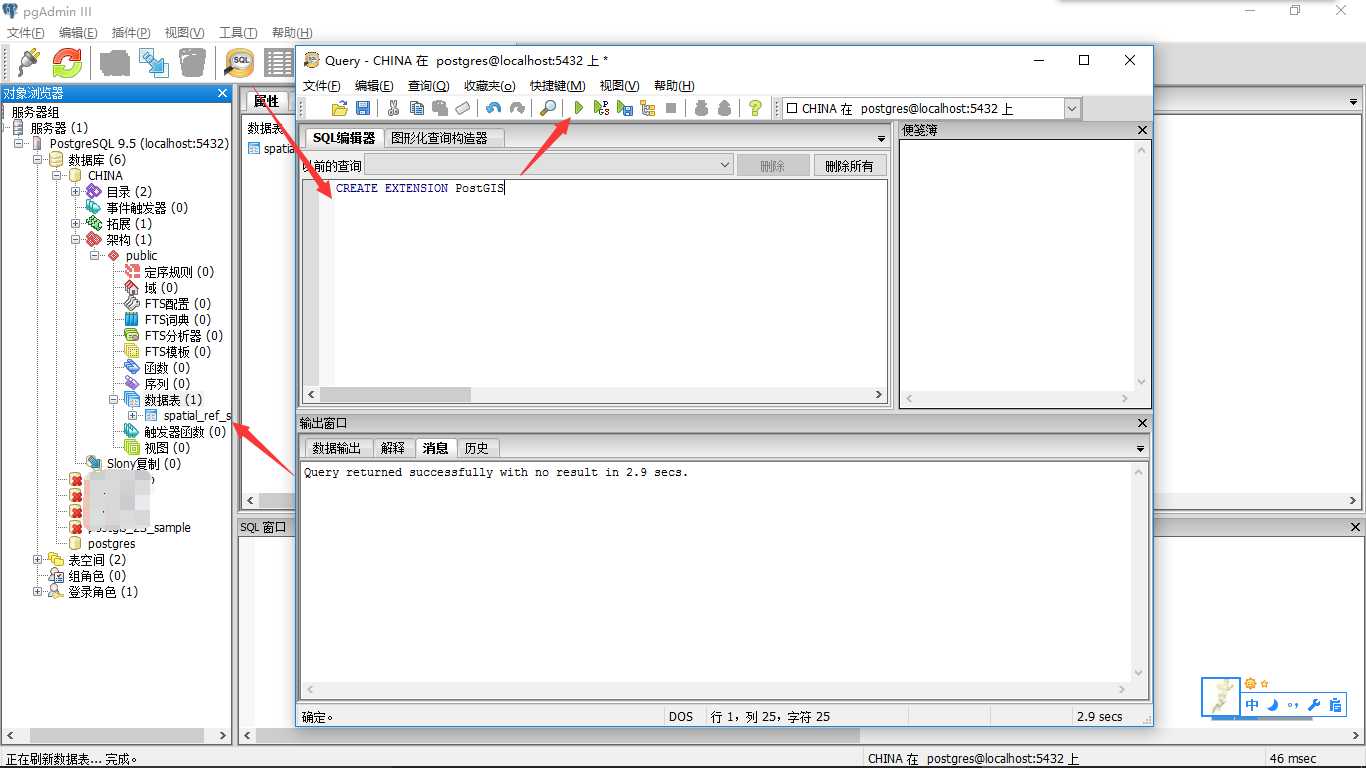This screenshot has width=1366, height=768.
Task: Collapse the public schema node
Action: (x=95, y=255)
